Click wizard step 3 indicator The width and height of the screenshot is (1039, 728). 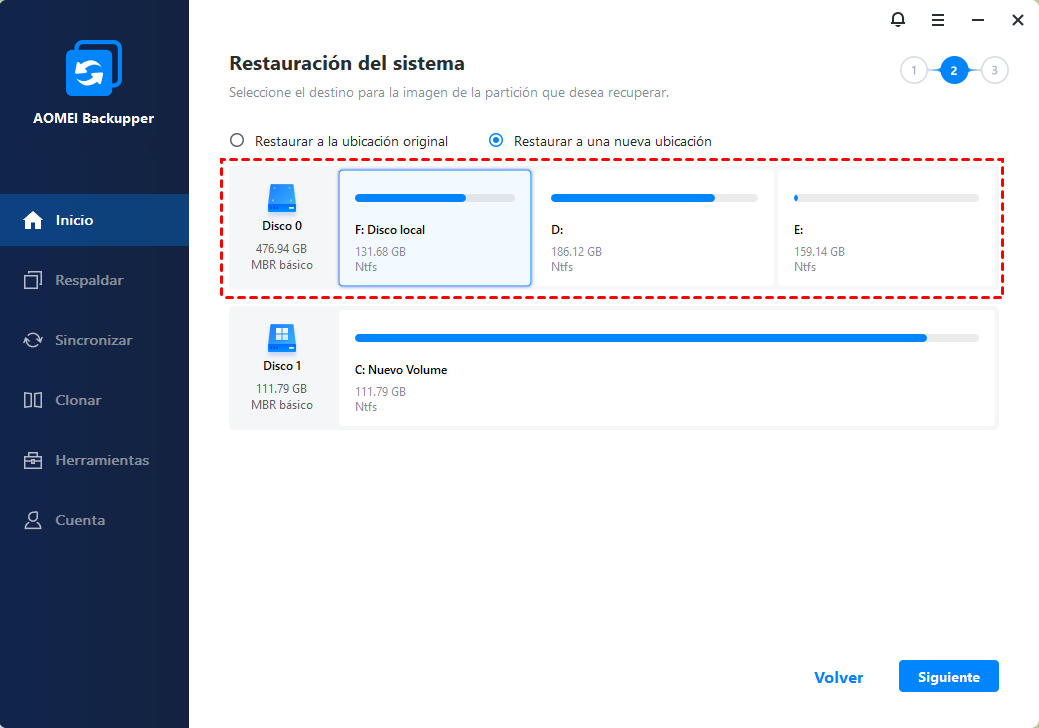coord(994,70)
